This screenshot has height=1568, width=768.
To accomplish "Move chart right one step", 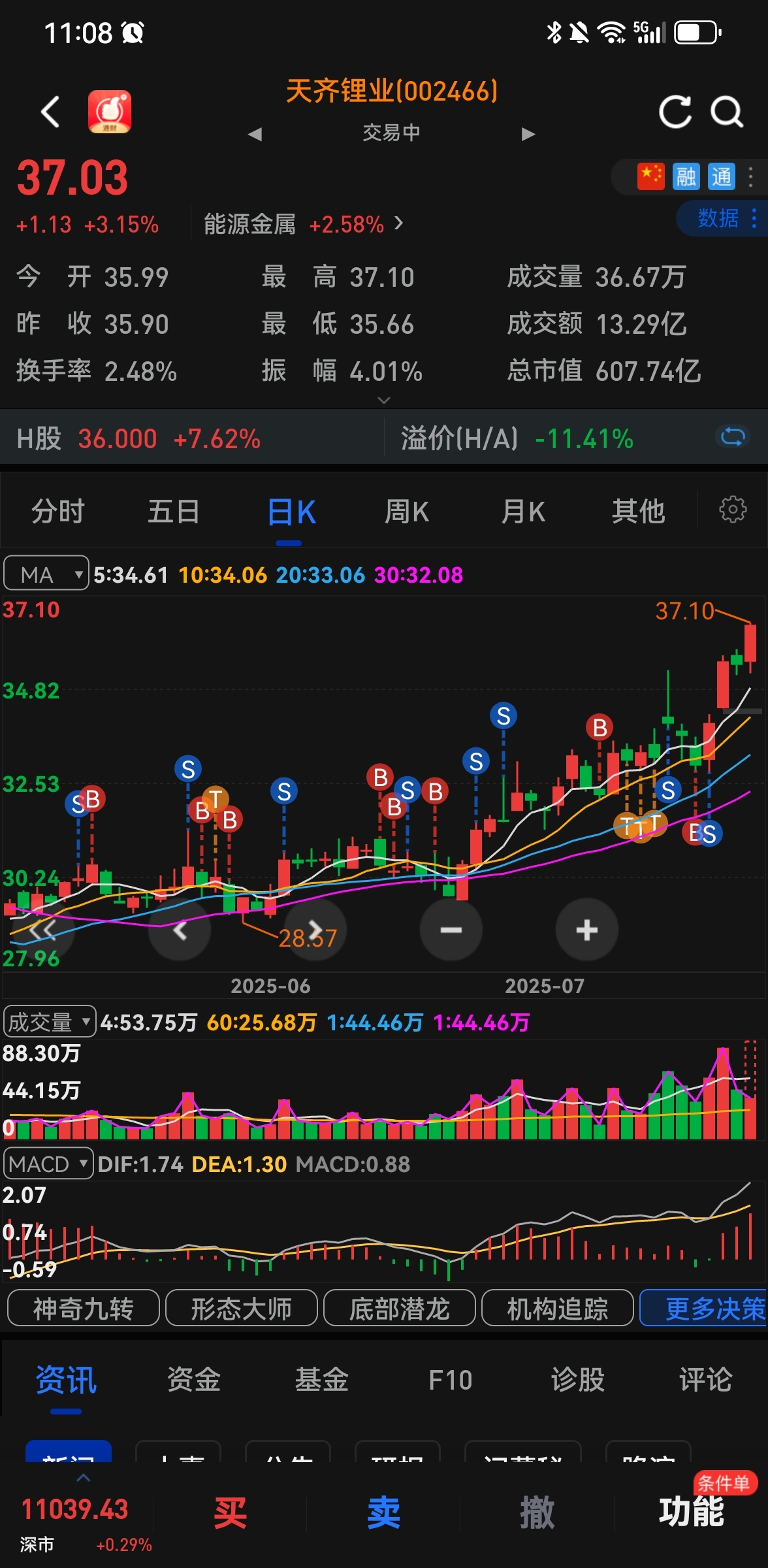I will [315, 930].
